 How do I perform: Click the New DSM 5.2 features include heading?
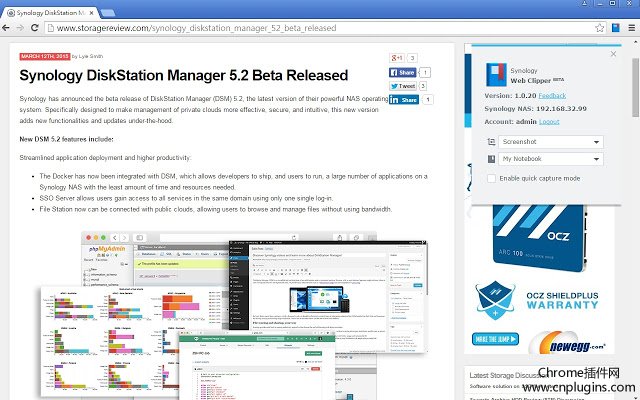[x=67, y=139]
